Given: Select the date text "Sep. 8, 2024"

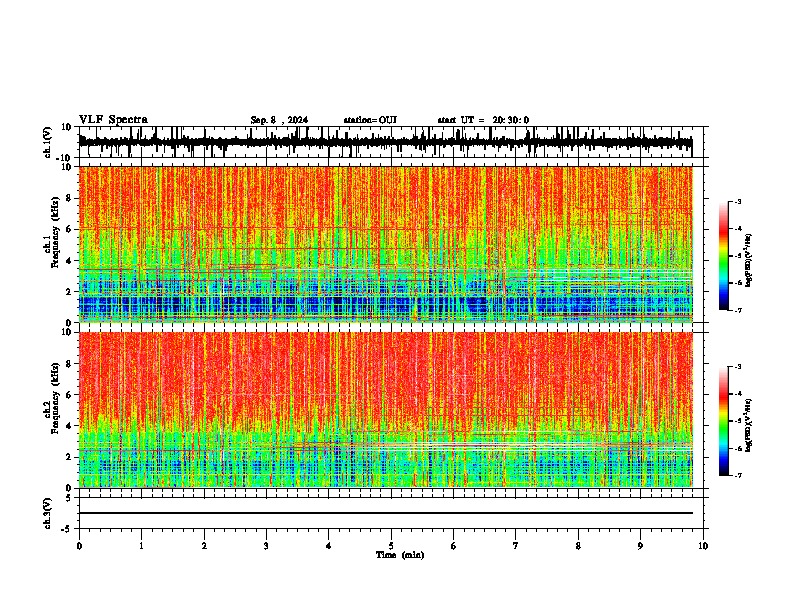Looking at the screenshot, I should pos(279,120).
